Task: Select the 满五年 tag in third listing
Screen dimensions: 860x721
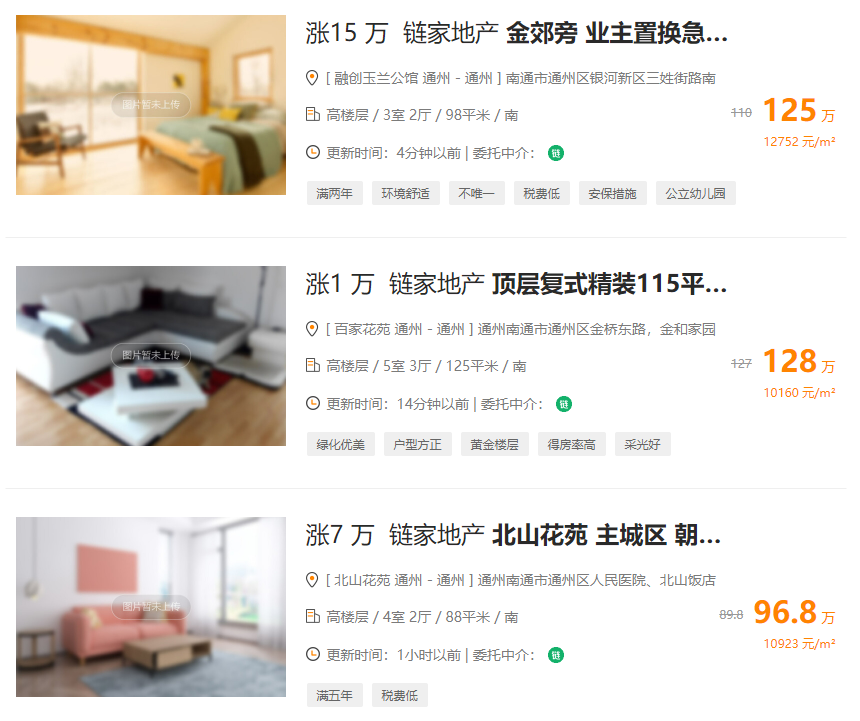Action: click(x=335, y=695)
